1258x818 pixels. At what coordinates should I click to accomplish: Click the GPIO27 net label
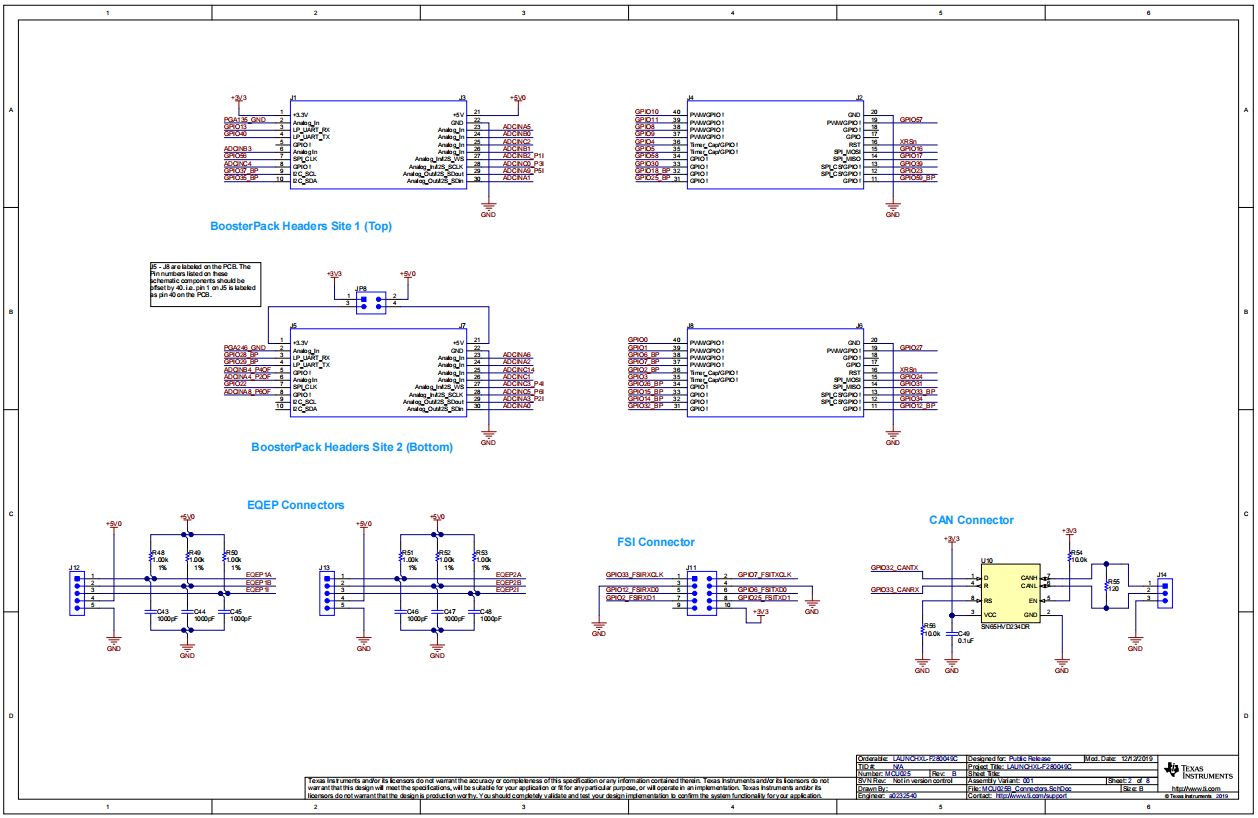click(911, 347)
